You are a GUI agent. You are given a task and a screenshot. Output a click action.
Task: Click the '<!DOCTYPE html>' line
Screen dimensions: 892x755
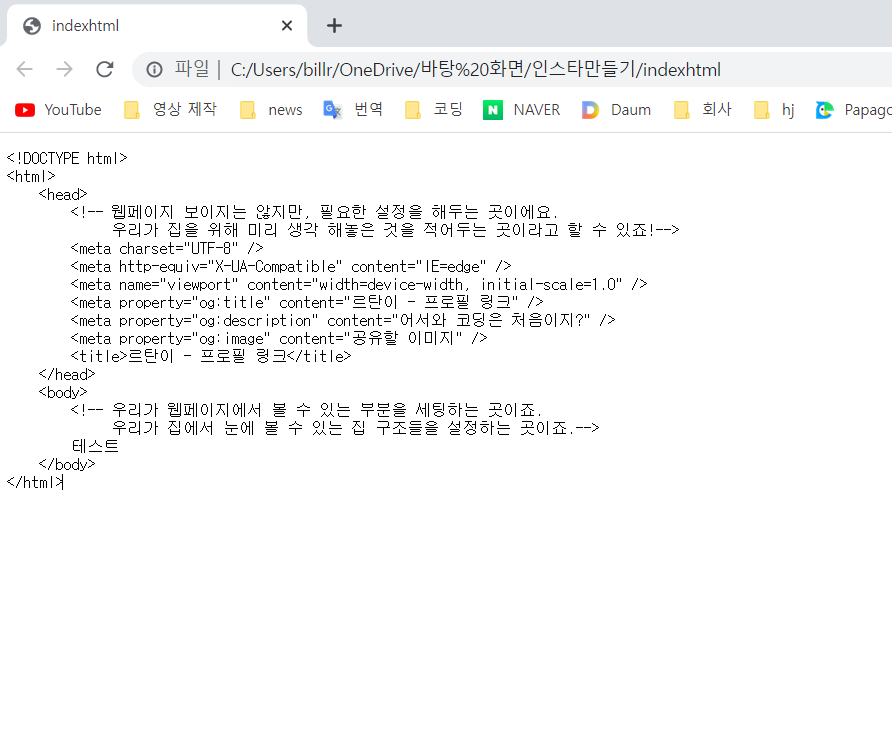67,158
